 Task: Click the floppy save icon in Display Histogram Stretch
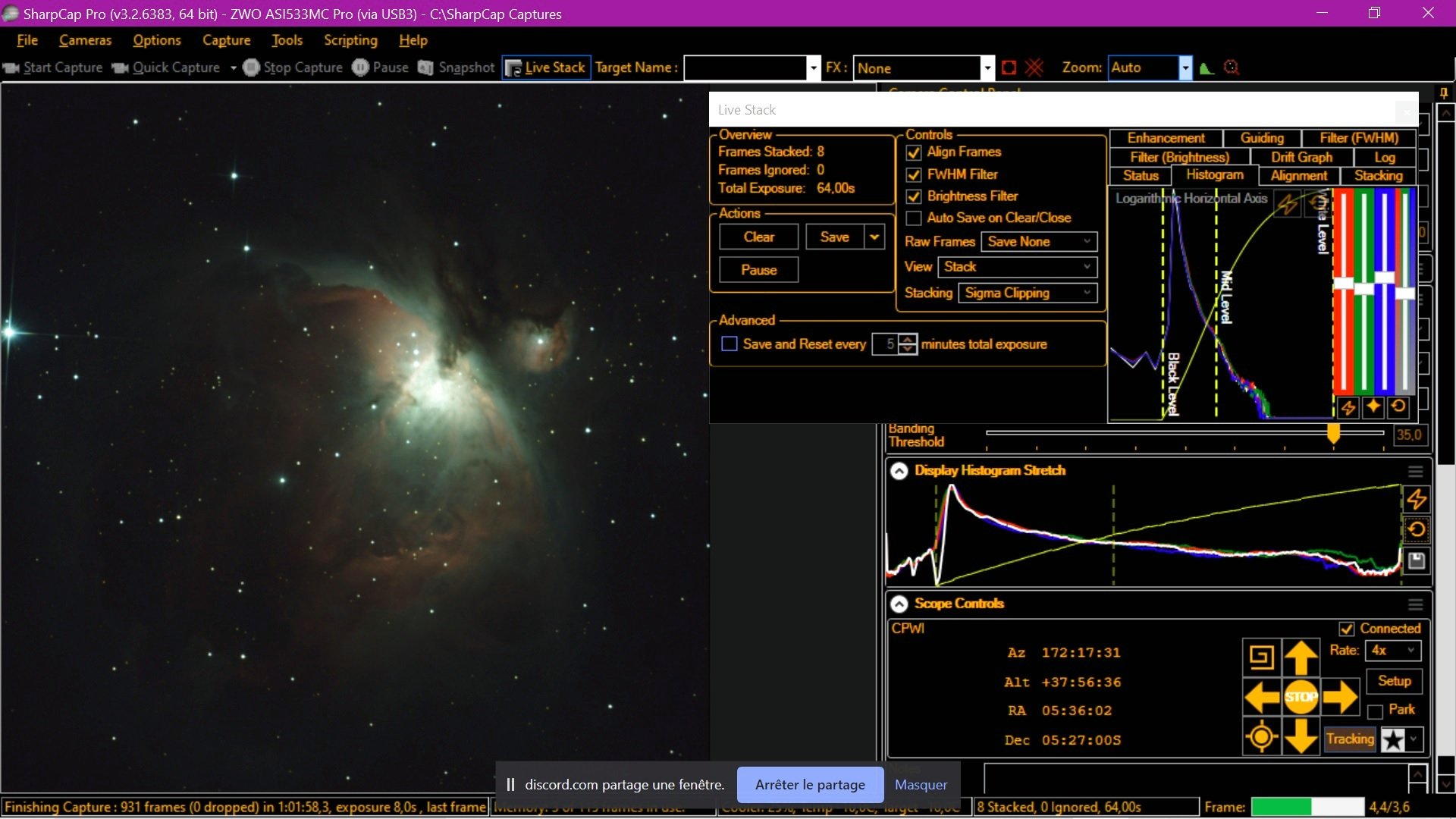click(1416, 560)
